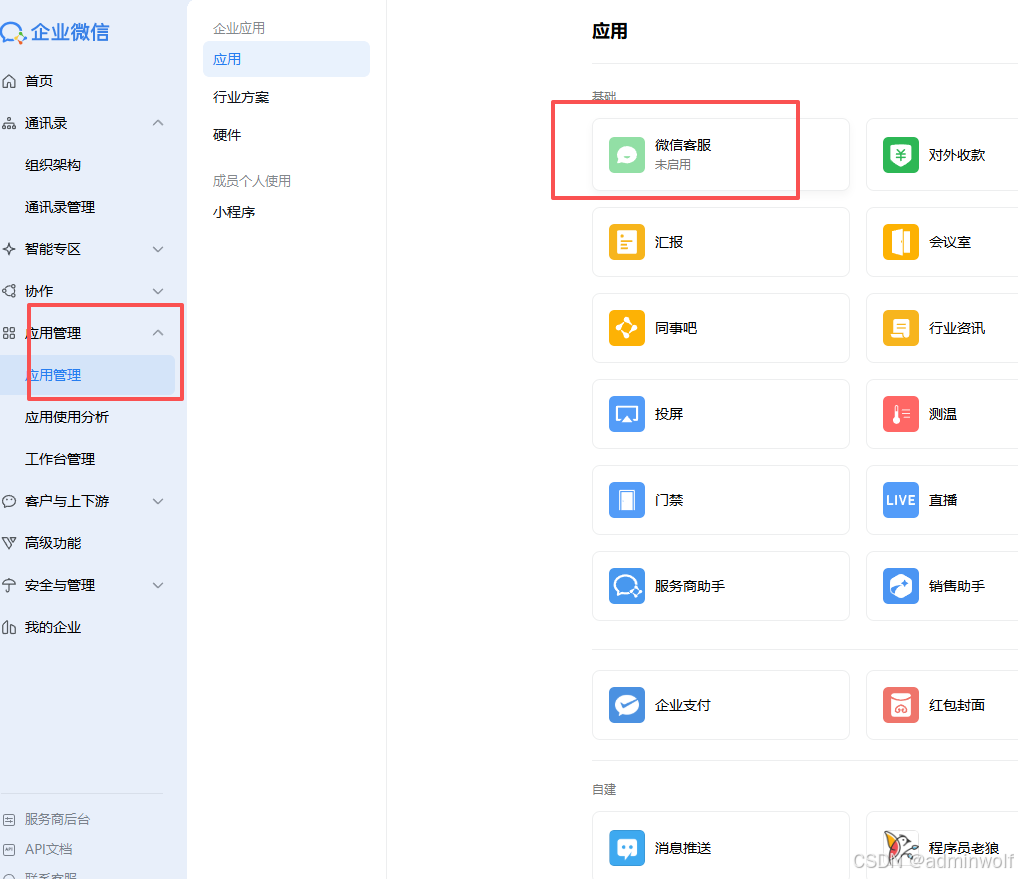1018x879 pixels.
Task: Open 工作台管理 in the sidebar
Action: 60,459
